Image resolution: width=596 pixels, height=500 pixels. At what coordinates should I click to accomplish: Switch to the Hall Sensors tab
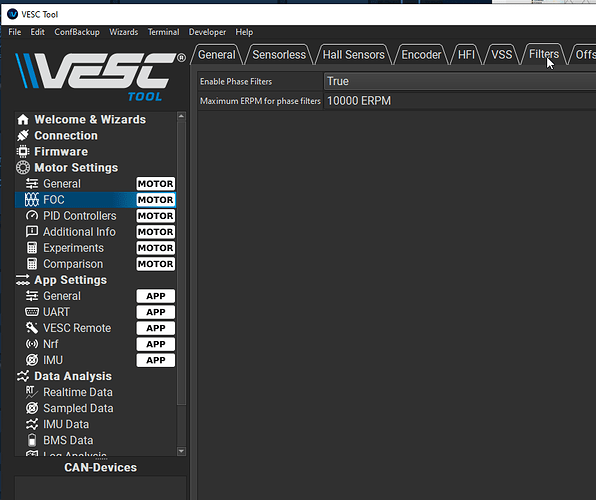(x=353, y=55)
